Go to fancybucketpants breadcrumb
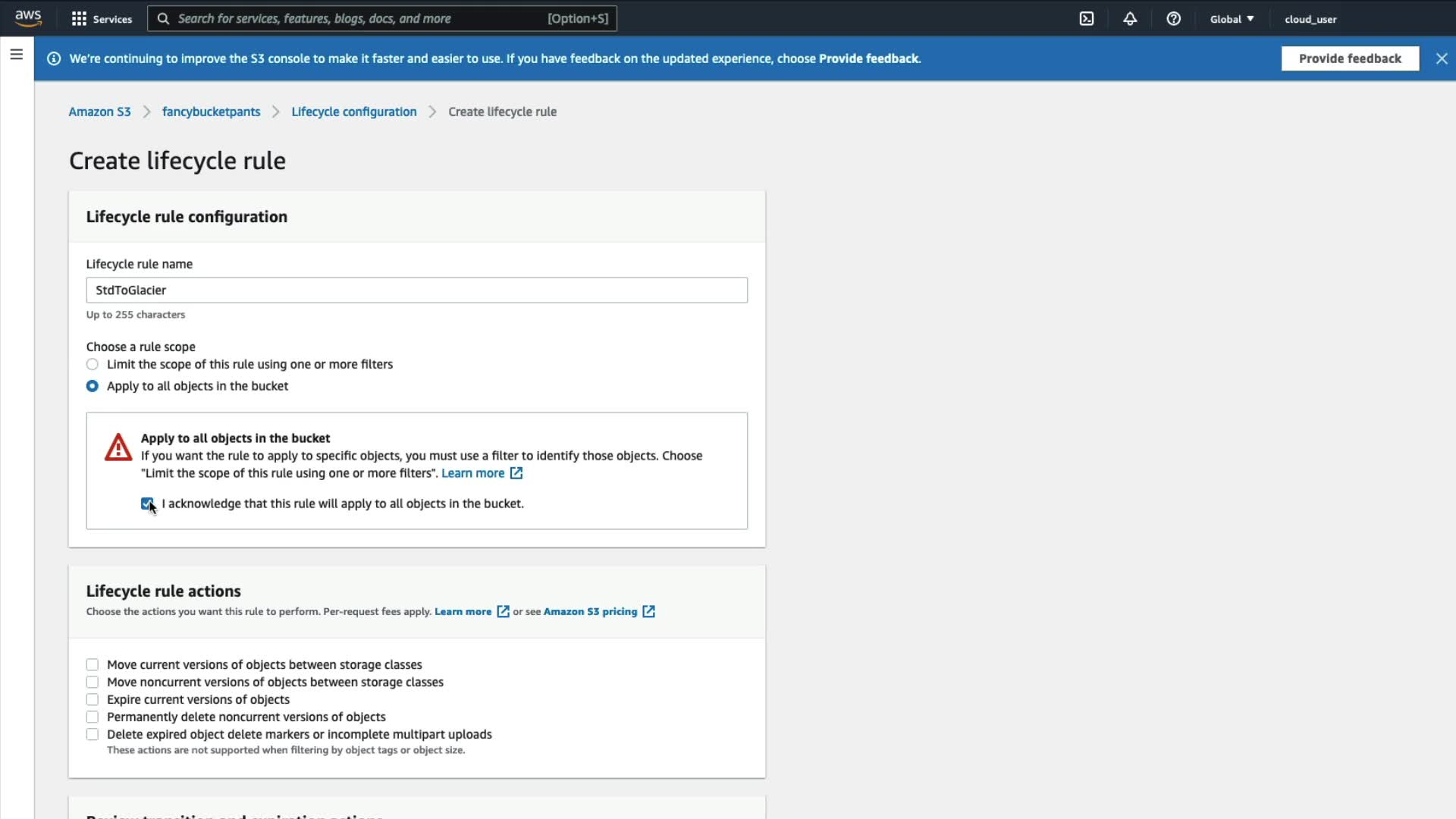The height and width of the screenshot is (819, 1456). (211, 111)
